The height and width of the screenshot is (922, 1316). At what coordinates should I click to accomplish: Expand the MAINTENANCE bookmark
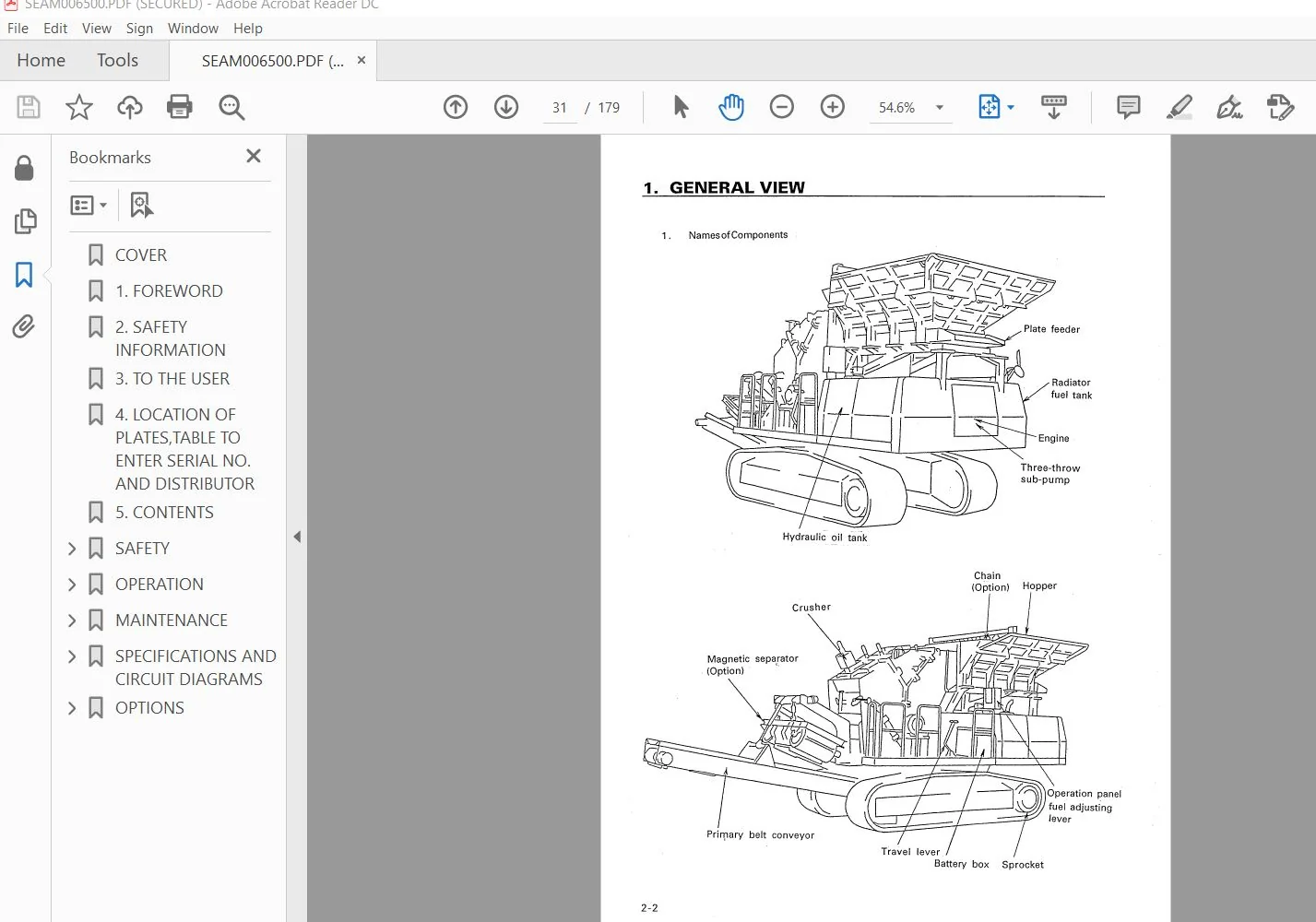[x=72, y=621]
